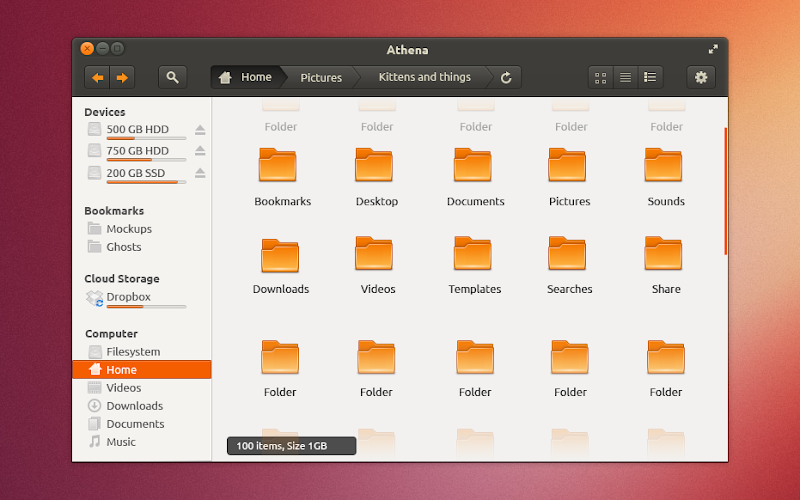The image size is (800, 500).
Task: Click the orange vertical scrollbar
Action: tap(726, 190)
